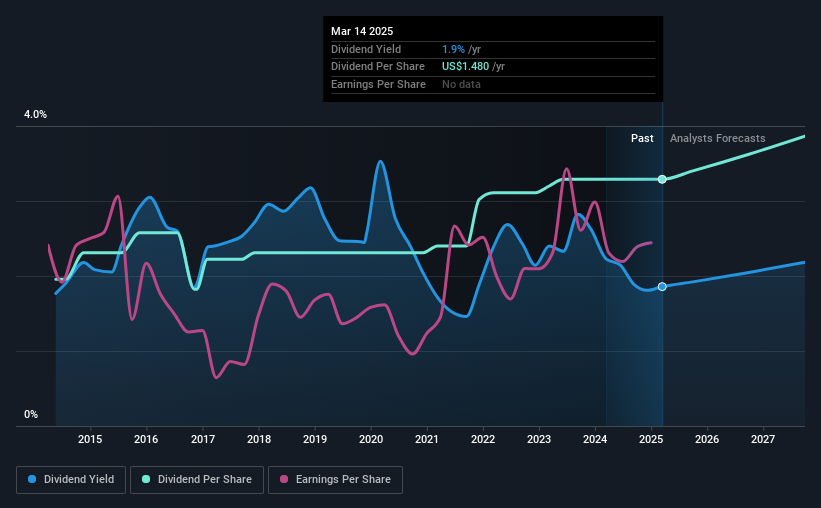The height and width of the screenshot is (508, 821).
Task: Click the pink Earnings Per Share legend dot
Action: point(284,479)
